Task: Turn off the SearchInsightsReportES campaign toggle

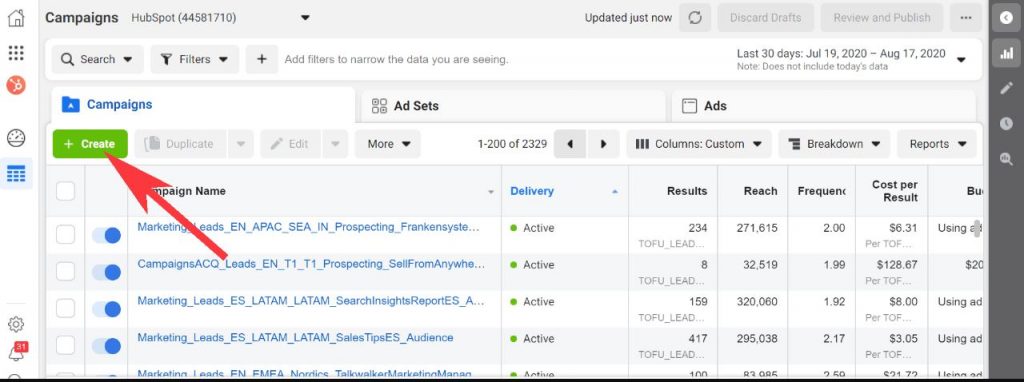Action: pos(106,309)
